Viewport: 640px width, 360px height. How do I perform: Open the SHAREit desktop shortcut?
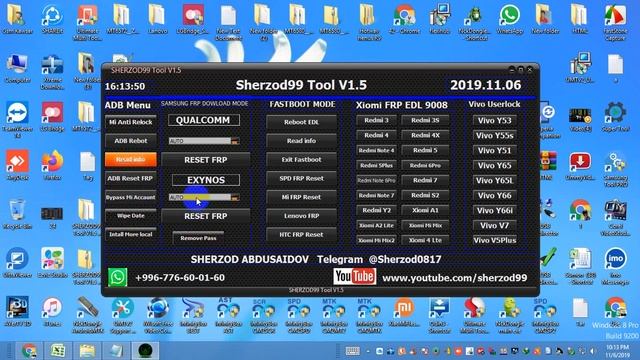[x=52, y=19]
